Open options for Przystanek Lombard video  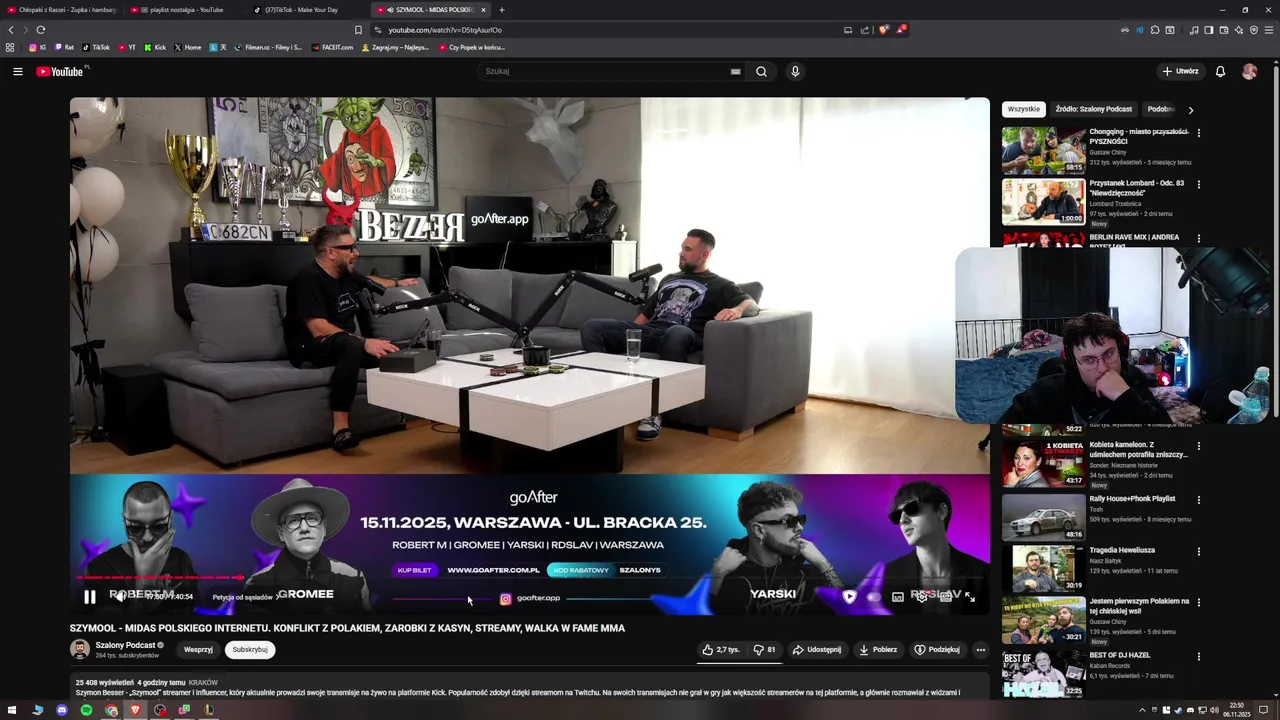tap(1199, 185)
